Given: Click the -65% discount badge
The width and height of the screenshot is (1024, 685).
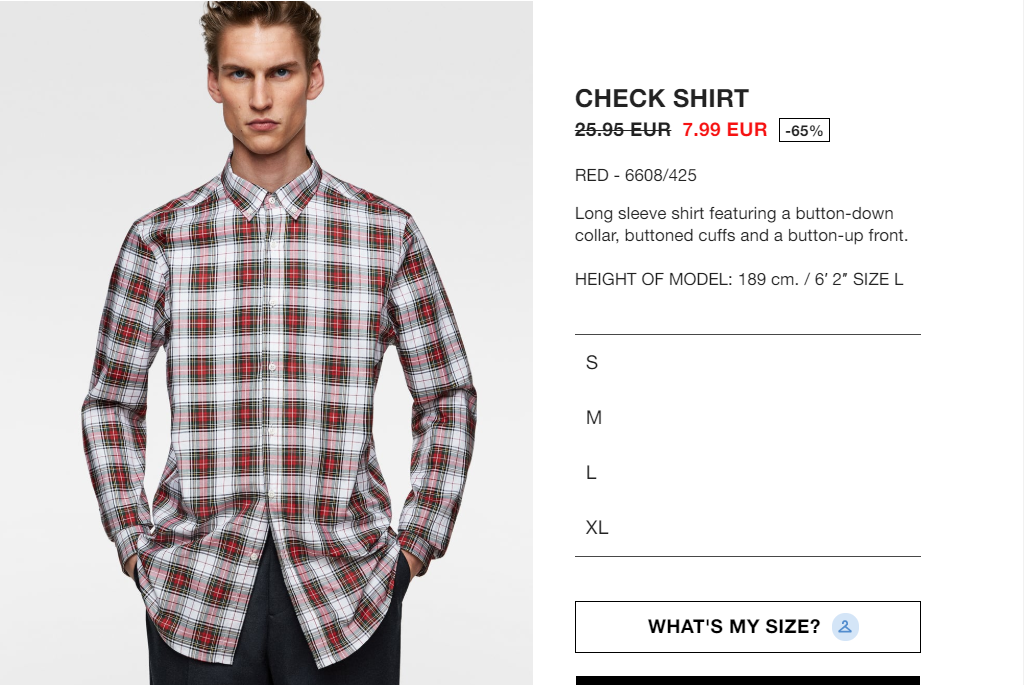Looking at the screenshot, I should [804, 130].
